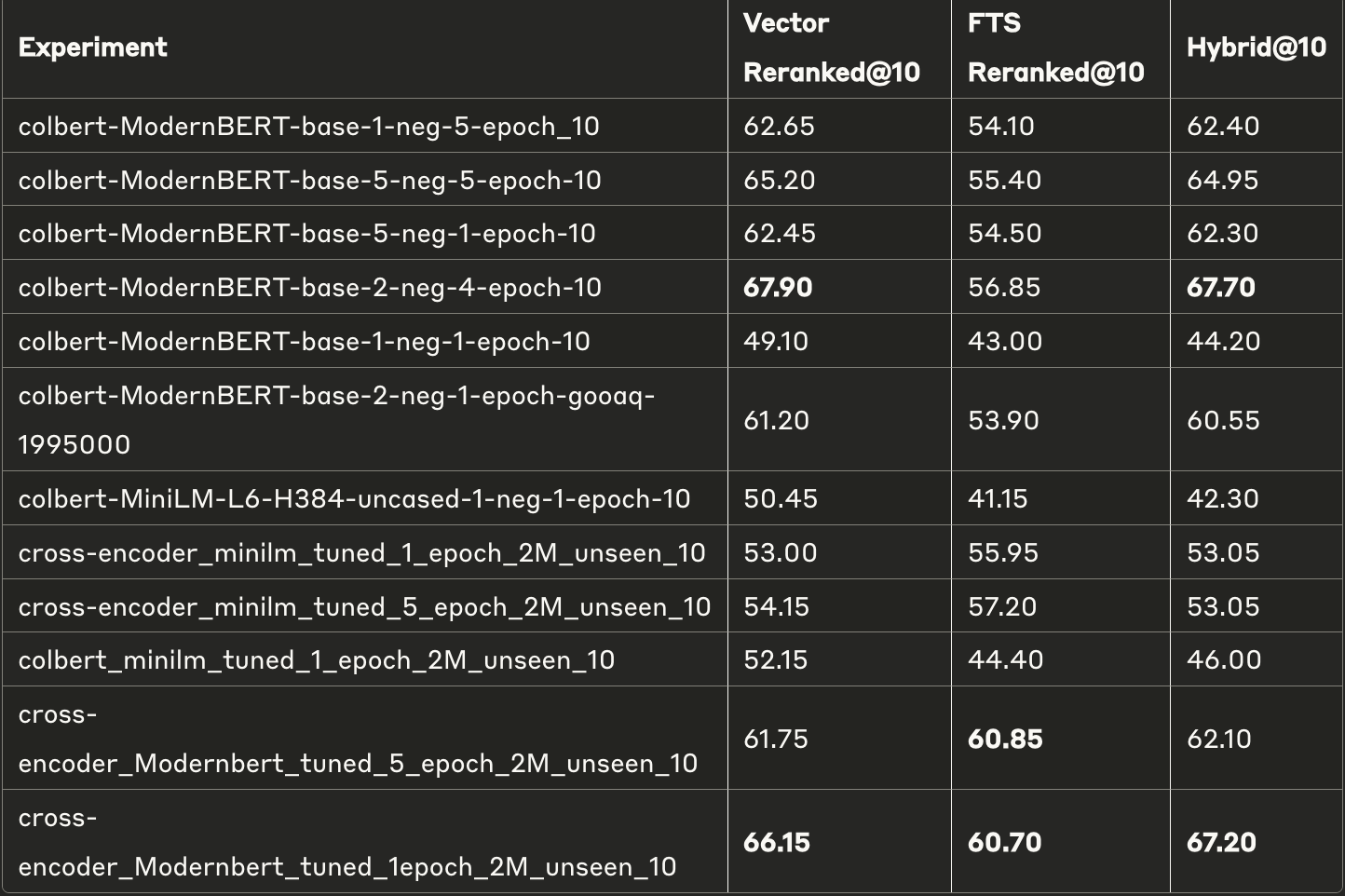Click the FTS Reranked@10 column header
This screenshot has height=896, width=1345.
click(x=1055, y=48)
